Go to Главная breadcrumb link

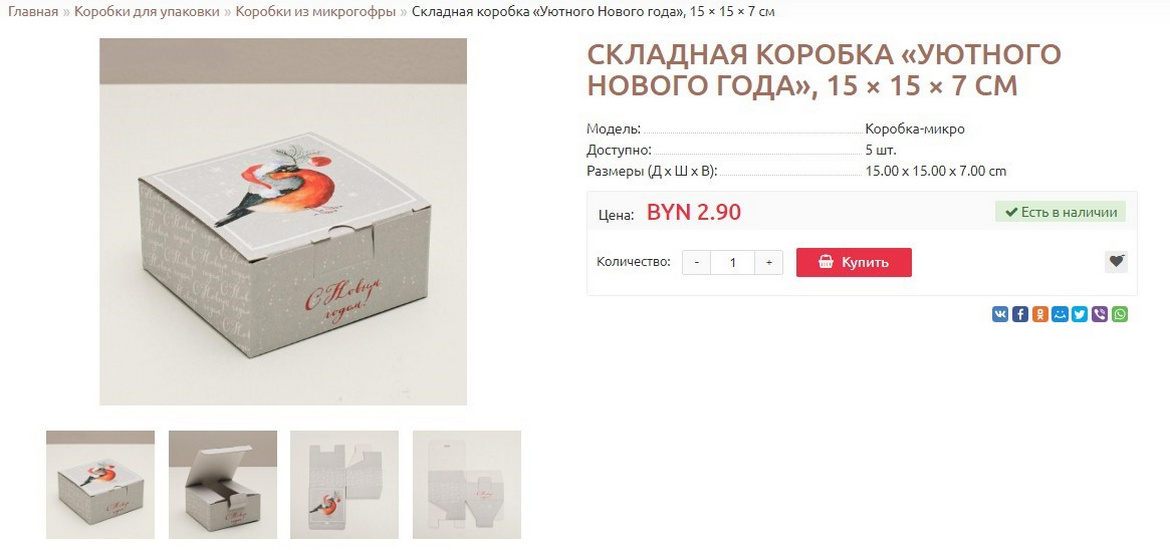(x=33, y=12)
